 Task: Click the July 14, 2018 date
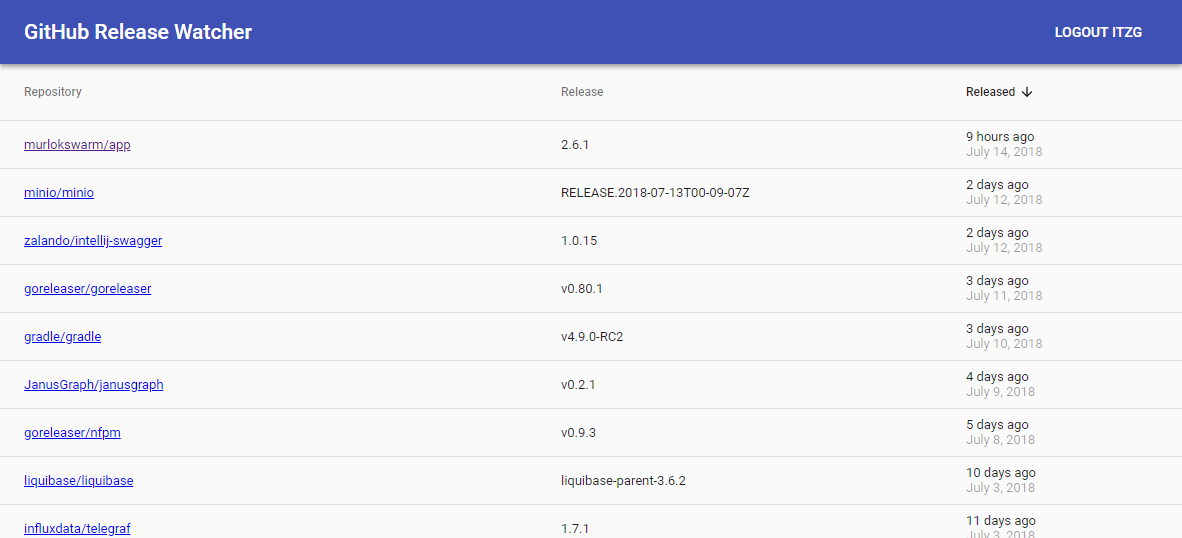(x=1004, y=151)
